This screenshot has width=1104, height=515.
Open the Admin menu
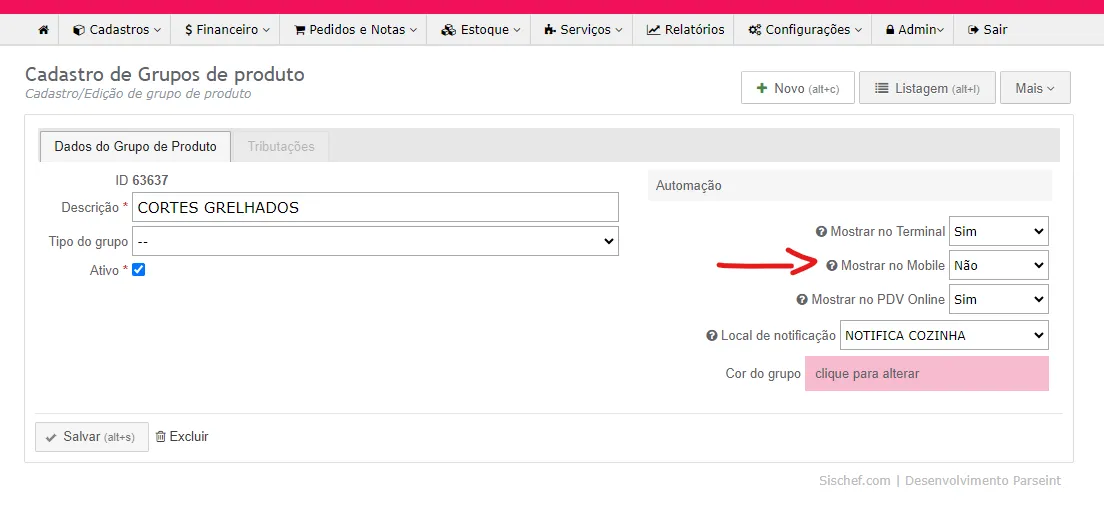click(914, 30)
